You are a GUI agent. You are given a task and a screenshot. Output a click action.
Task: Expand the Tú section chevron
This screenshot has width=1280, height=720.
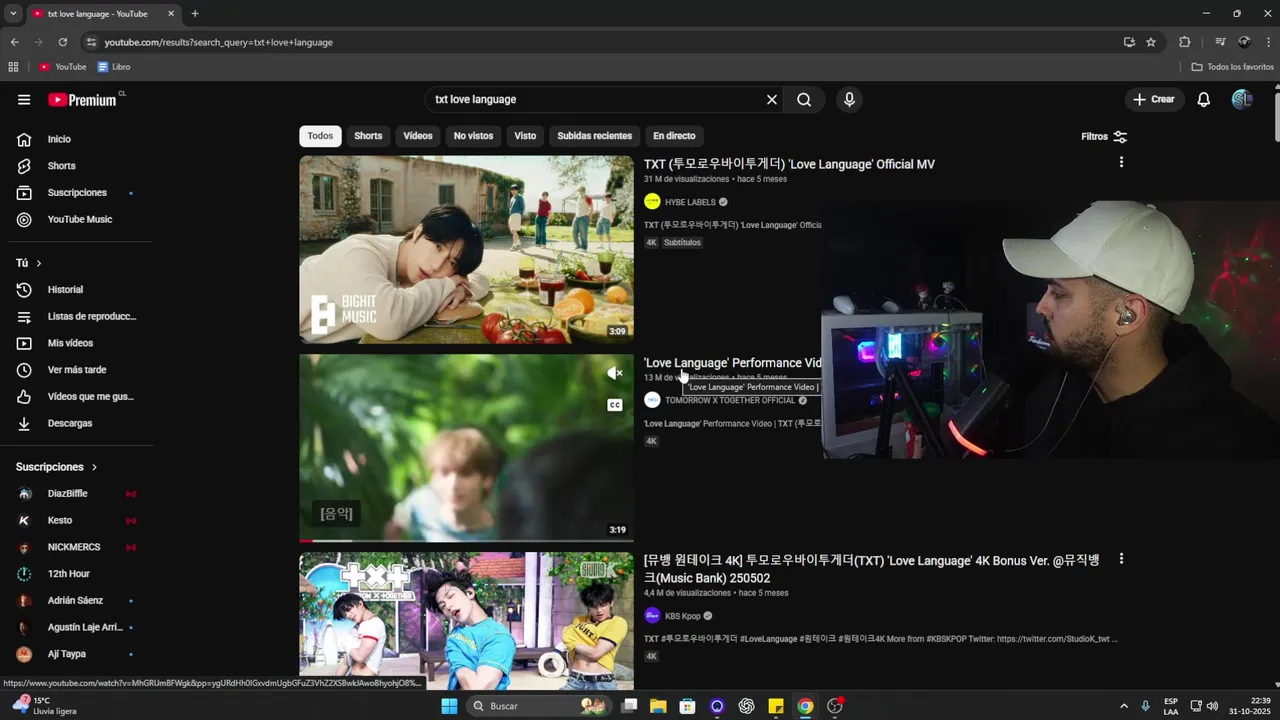point(39,264)
